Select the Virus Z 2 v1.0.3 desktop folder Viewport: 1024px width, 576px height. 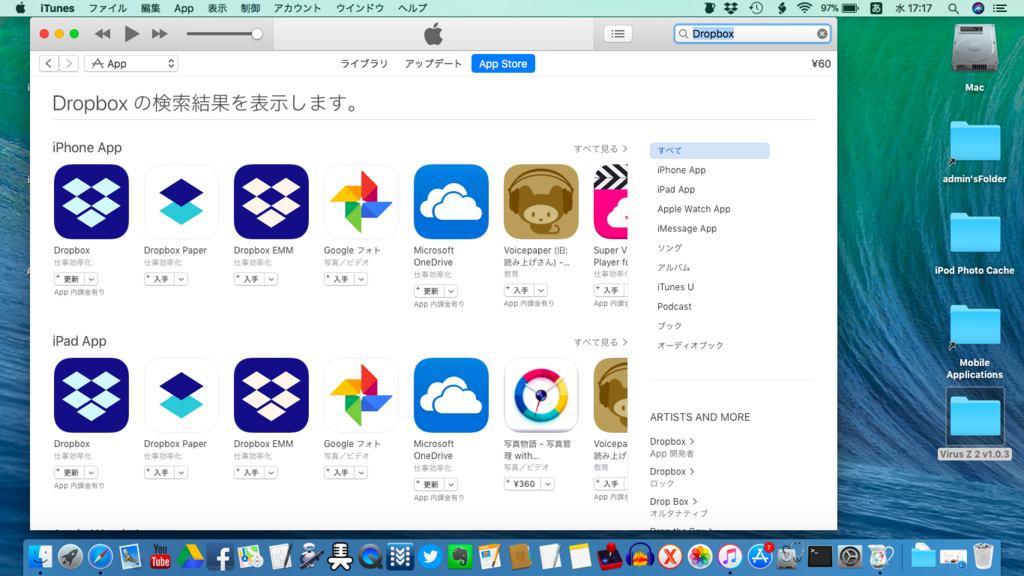[974, 424]
